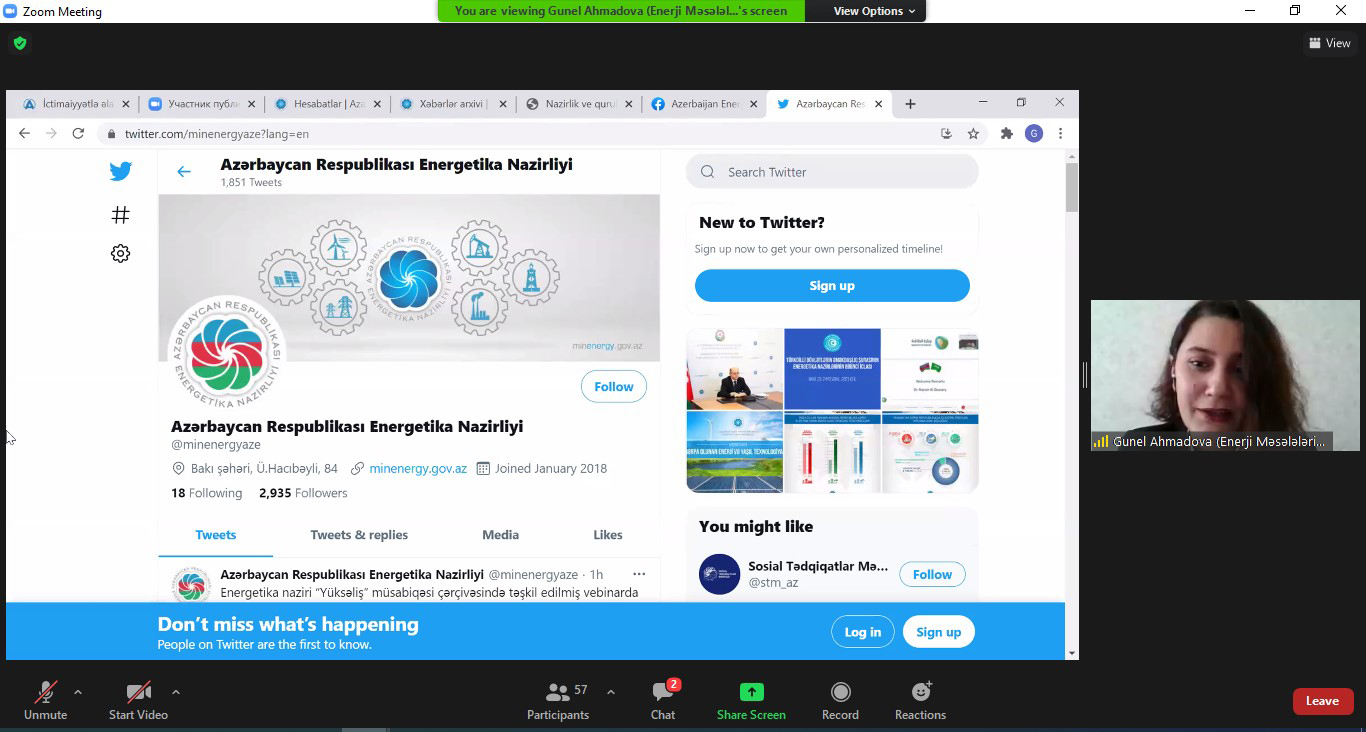1366x732 pixels.
Task: Click the Search Twitter field
Action: [840, 172]
